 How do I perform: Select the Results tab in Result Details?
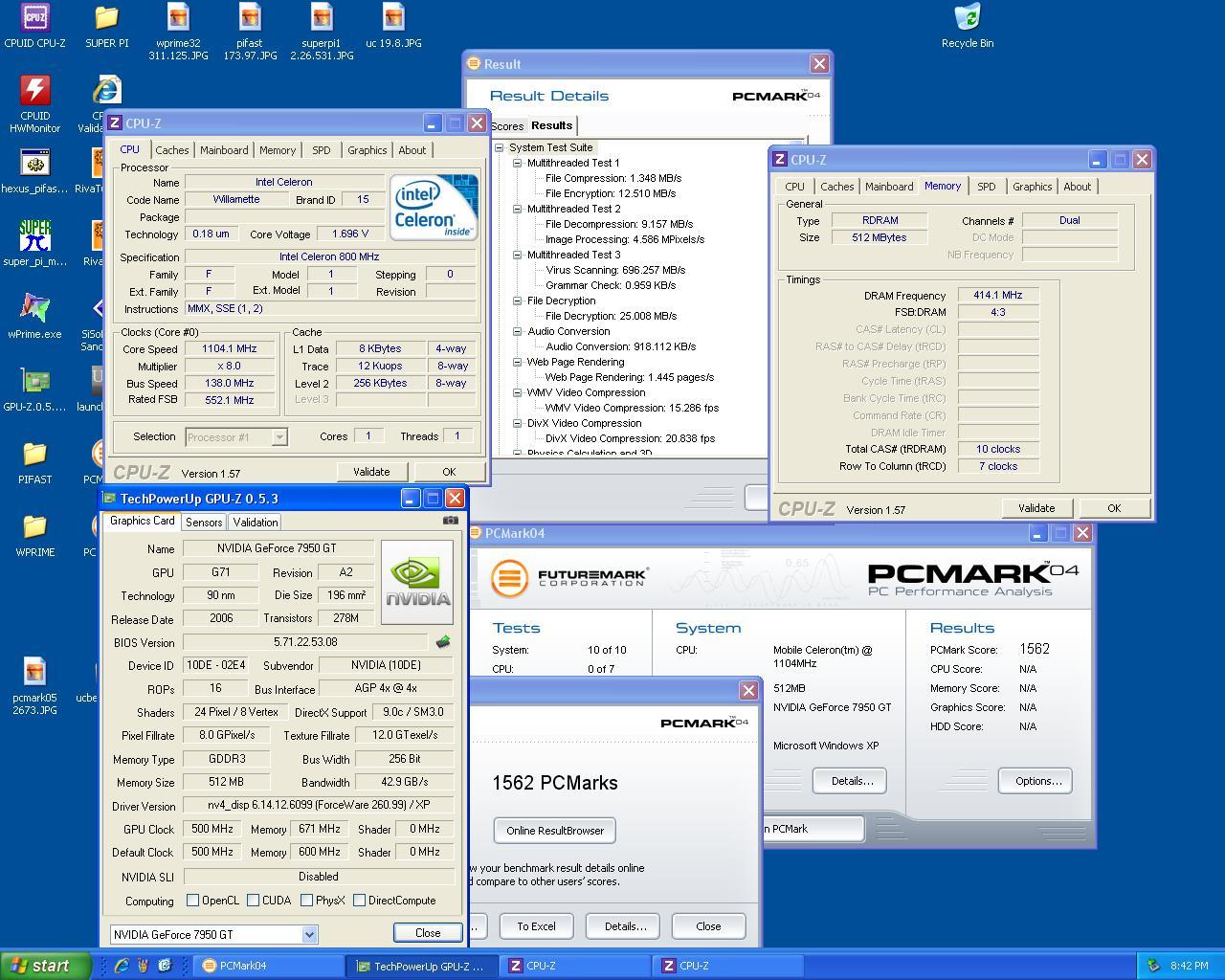click(x=552, y=125)
